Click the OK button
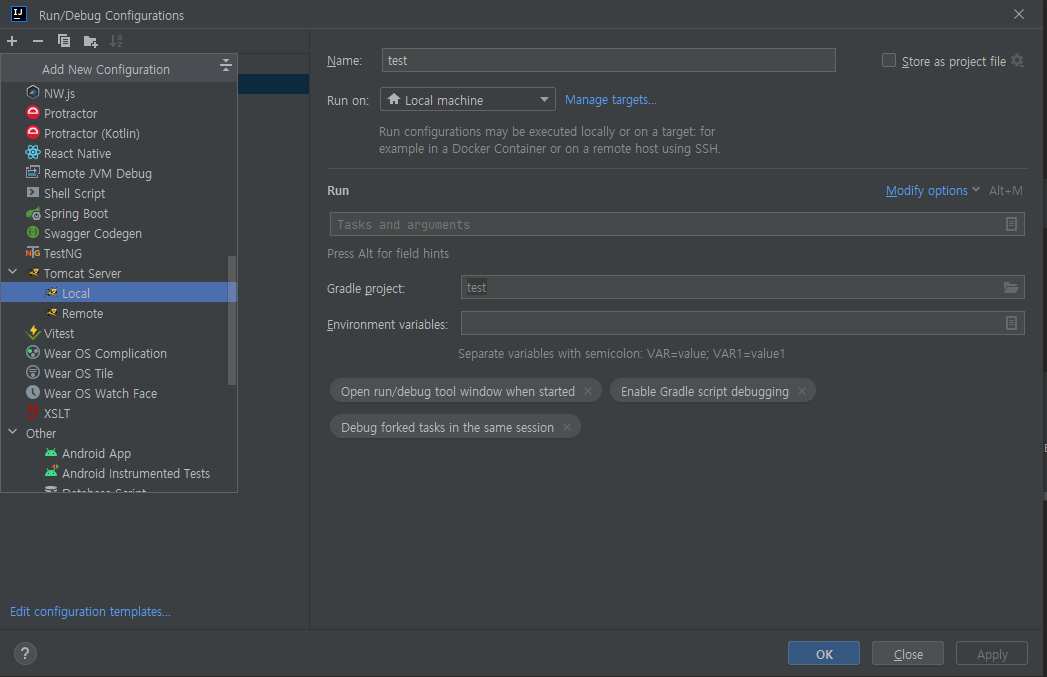The height and width of the screenshot is (677, 1047). pyautogui.click(x=824, y=654)
